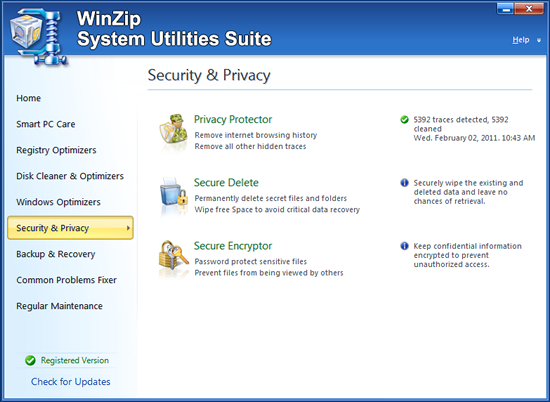Close the WinZip window

point(529,9)
